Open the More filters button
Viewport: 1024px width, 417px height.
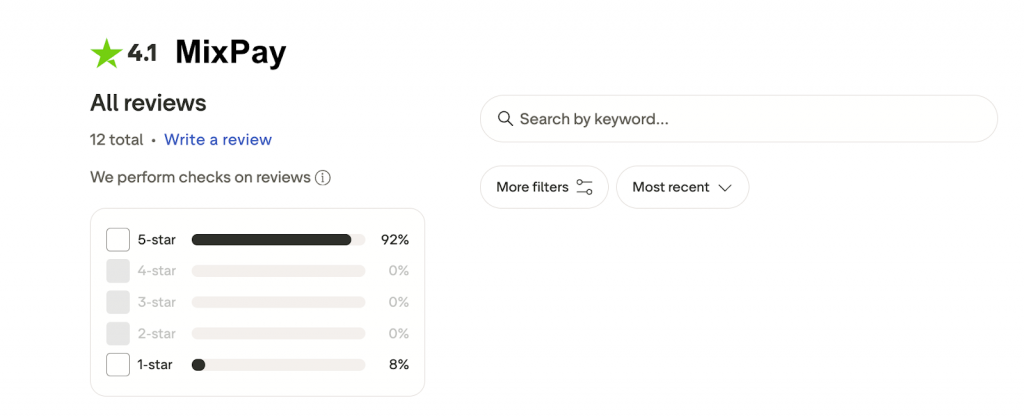click(x=543, y=187)
